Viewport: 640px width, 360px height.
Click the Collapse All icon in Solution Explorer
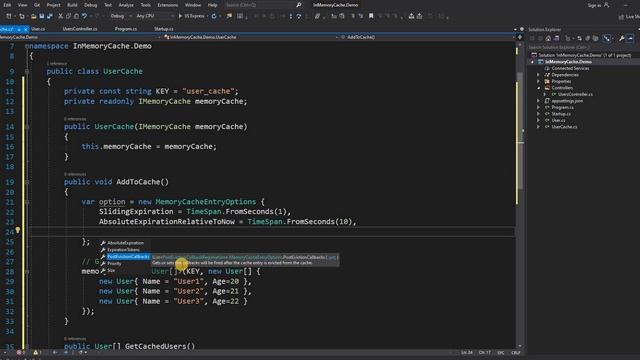587,38
